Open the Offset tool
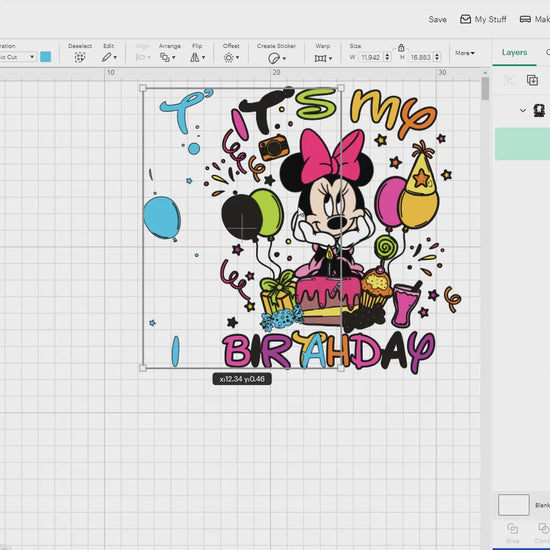This screenshot has width=550, height=550. (x=229, y=58)
